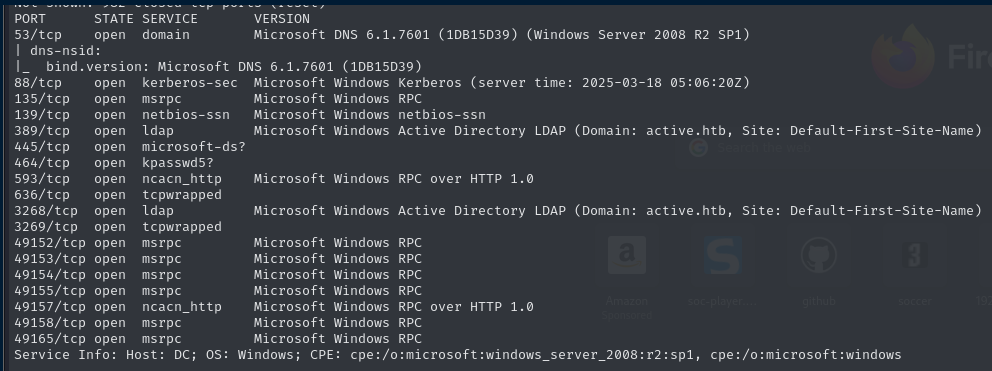Click the 53/tcp port entry
Image resolution: width=992 pixels, height=371 pixels.
click(x=38, y=35)
